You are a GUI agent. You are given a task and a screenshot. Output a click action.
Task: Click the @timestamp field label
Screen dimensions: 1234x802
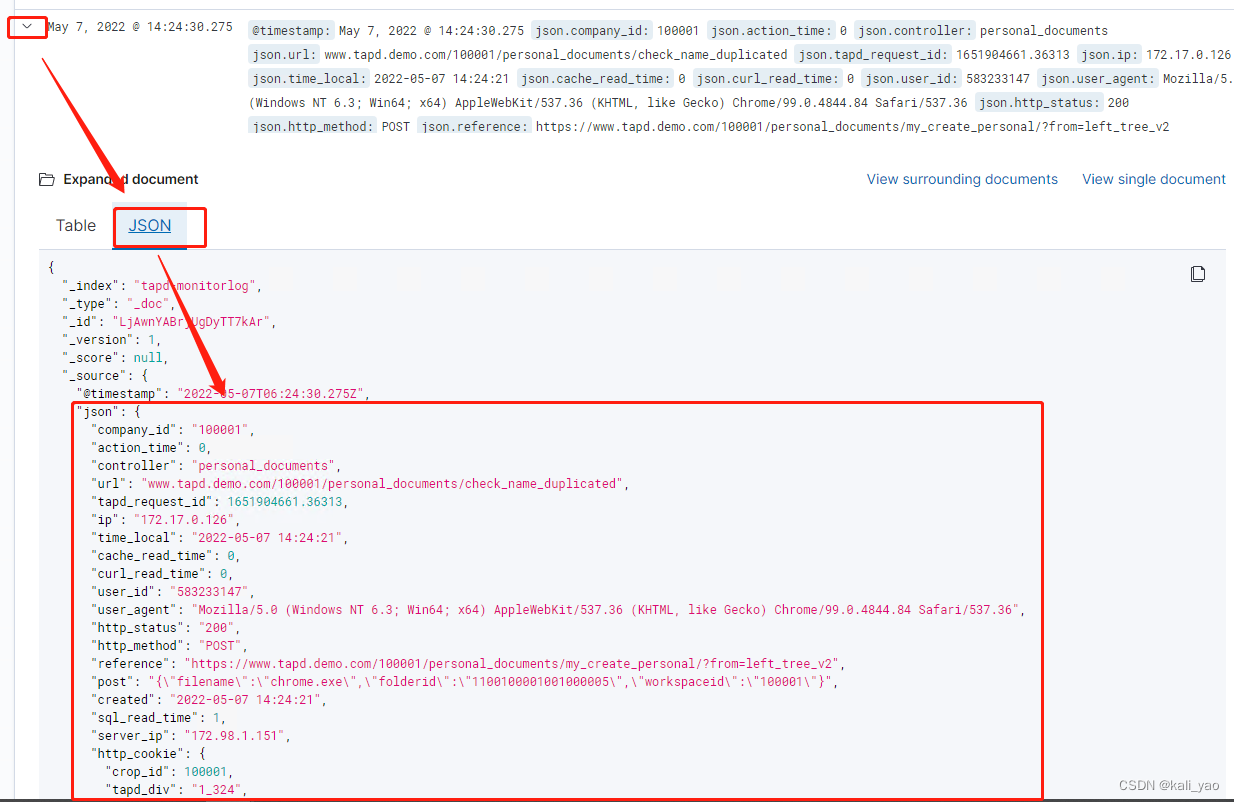tap(290, 30)
